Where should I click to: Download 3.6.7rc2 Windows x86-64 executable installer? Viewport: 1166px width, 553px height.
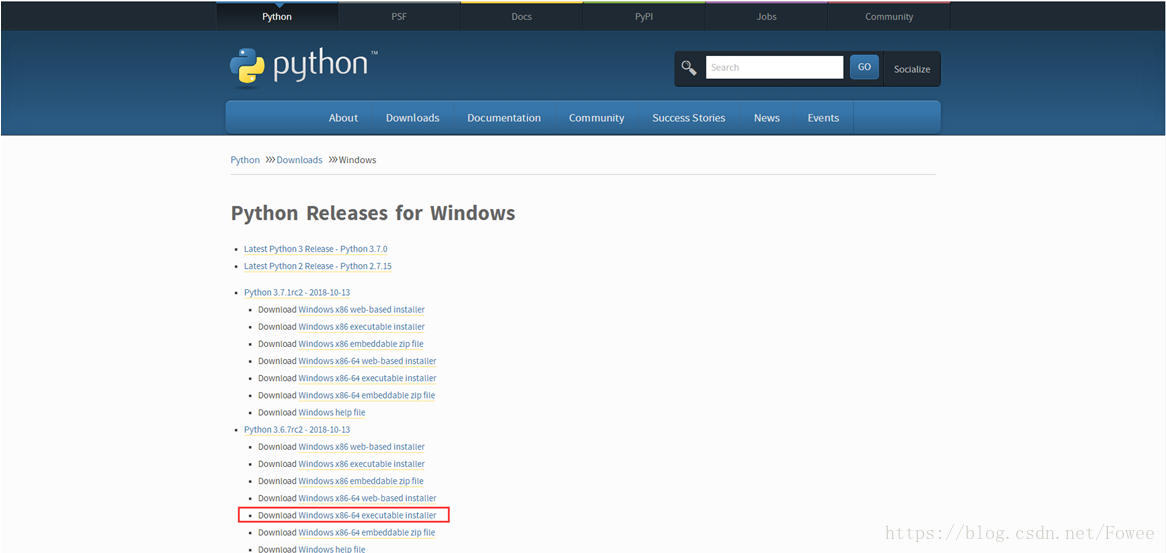pyautogui.click(x=367, y=515)
